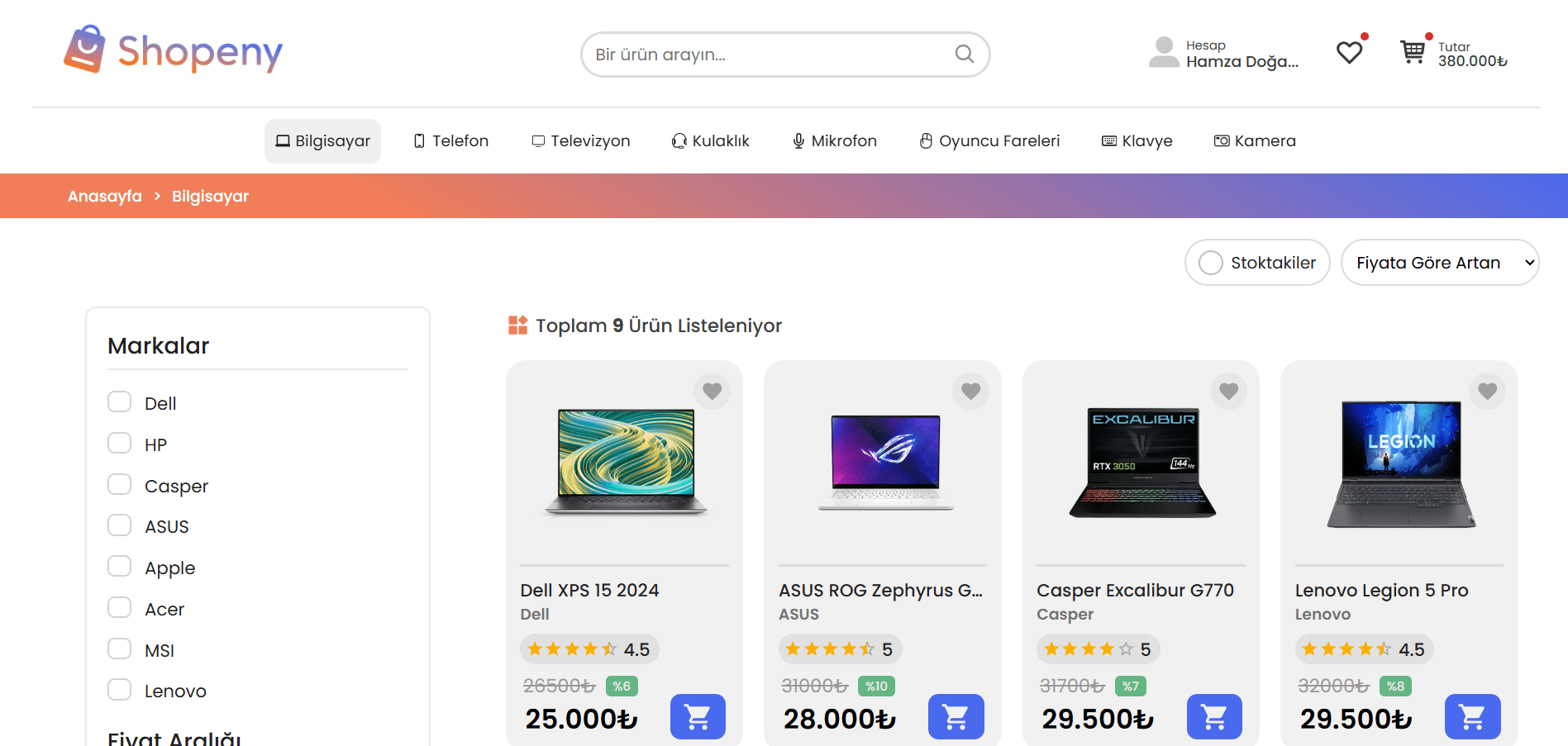Screen dimensions: 1568x746
Task: Open Dell XPS 15 2024 product title
Action: pos(589,591)
